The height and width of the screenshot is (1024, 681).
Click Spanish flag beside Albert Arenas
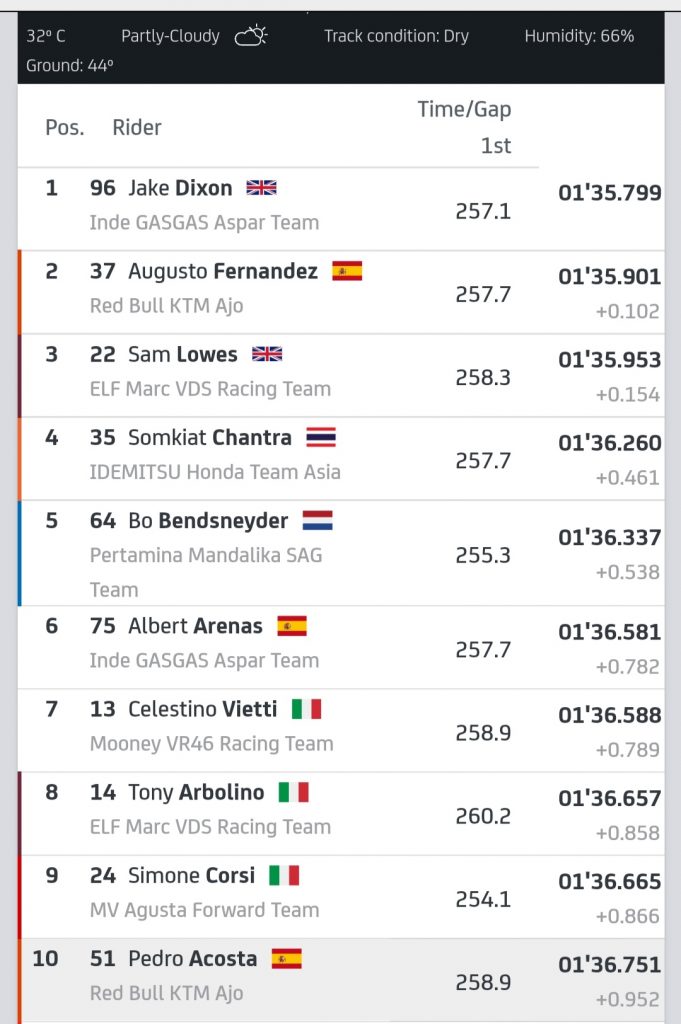(x=292, y=626)
